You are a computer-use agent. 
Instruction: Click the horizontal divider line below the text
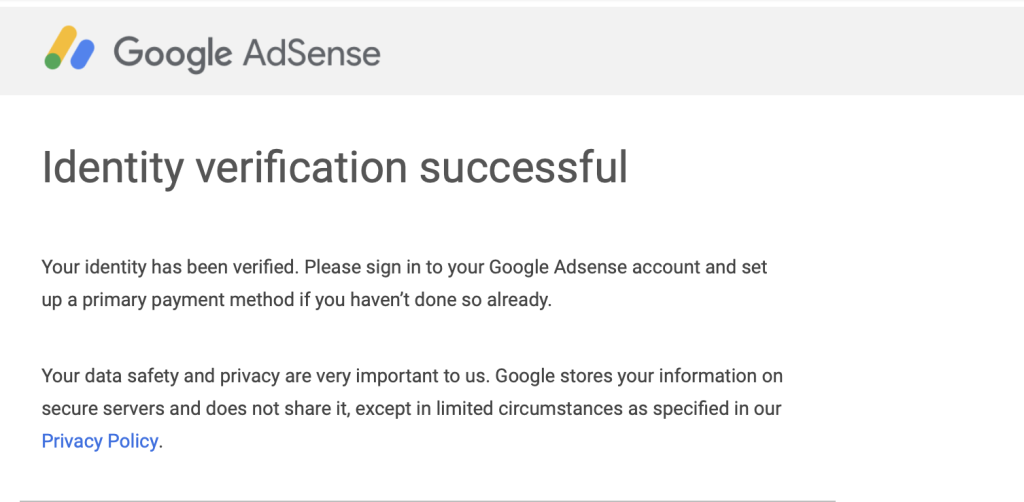[427, 499]
